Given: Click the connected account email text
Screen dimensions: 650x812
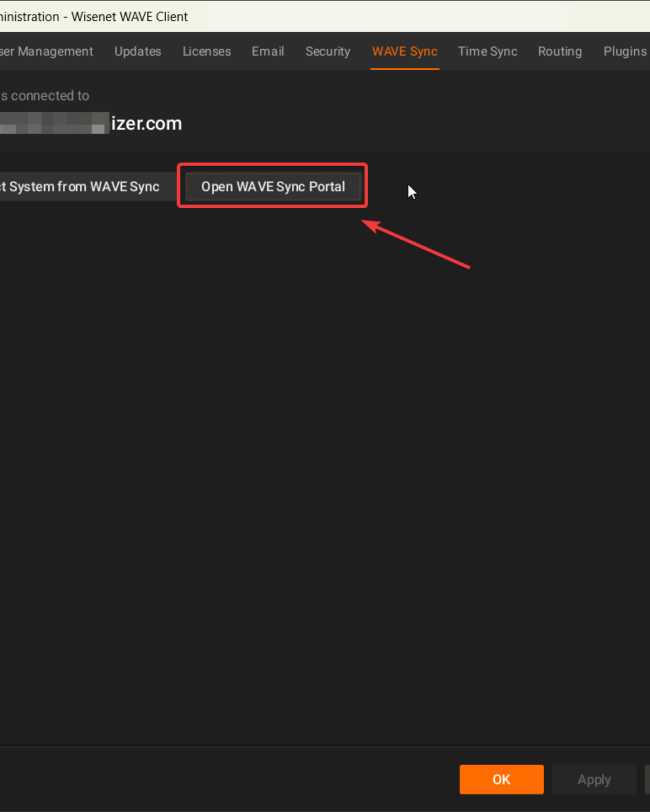Looking at the screenshot, I should point(91,124).
